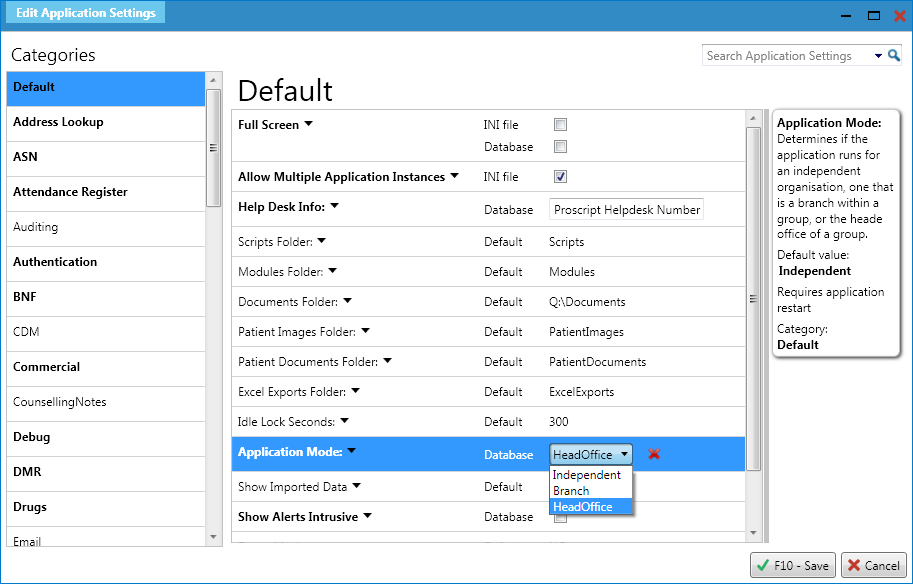Expand Excel Exports Folder arrow
Screen dimensions: 913x584
pyautogui.click(x=356, y=391)
